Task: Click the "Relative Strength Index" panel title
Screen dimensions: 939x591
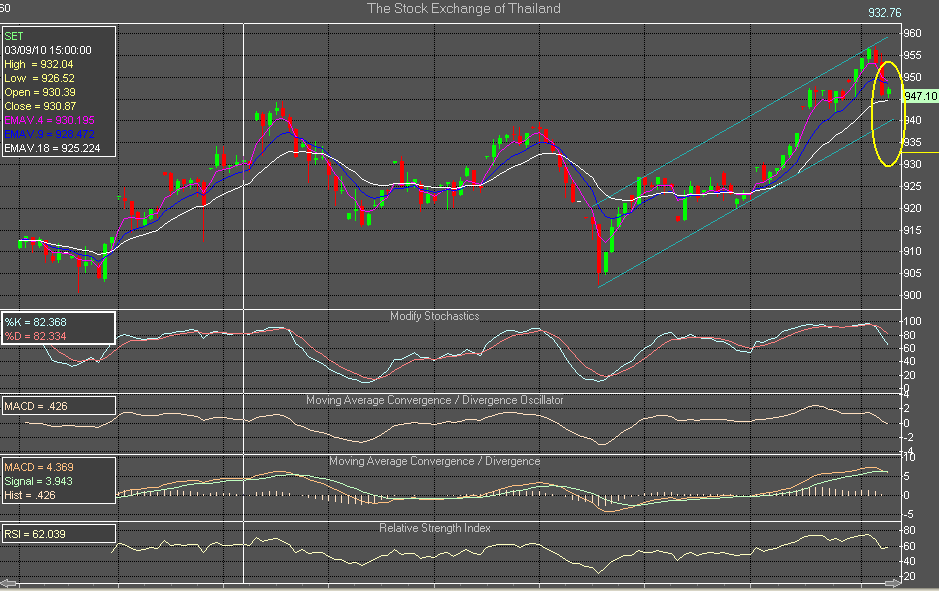Action: click(435, 528)
